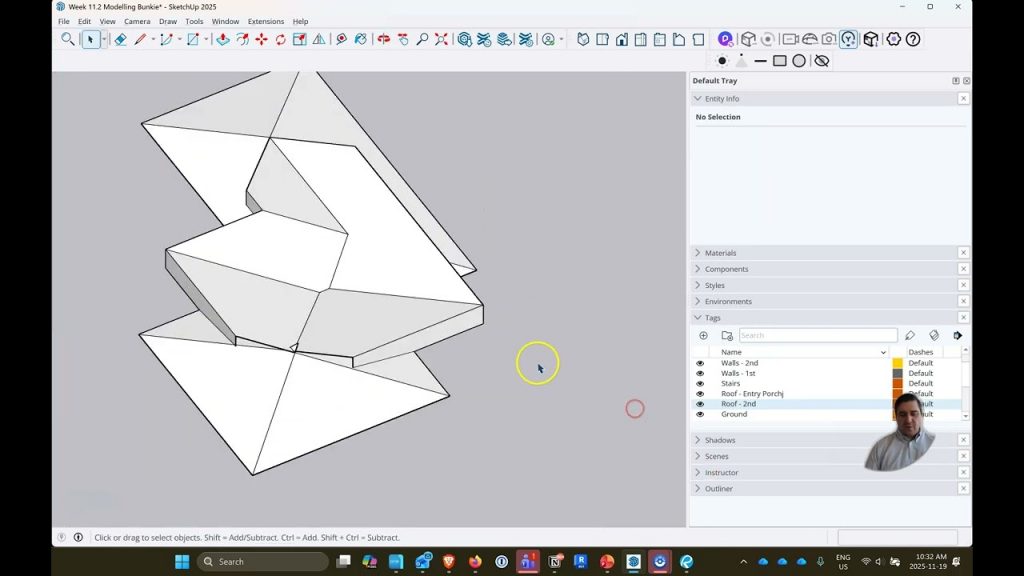Viewport: 1024px width, 576px height.
Task: Expand the Shadows panel
Action: (x=720, y=440)
